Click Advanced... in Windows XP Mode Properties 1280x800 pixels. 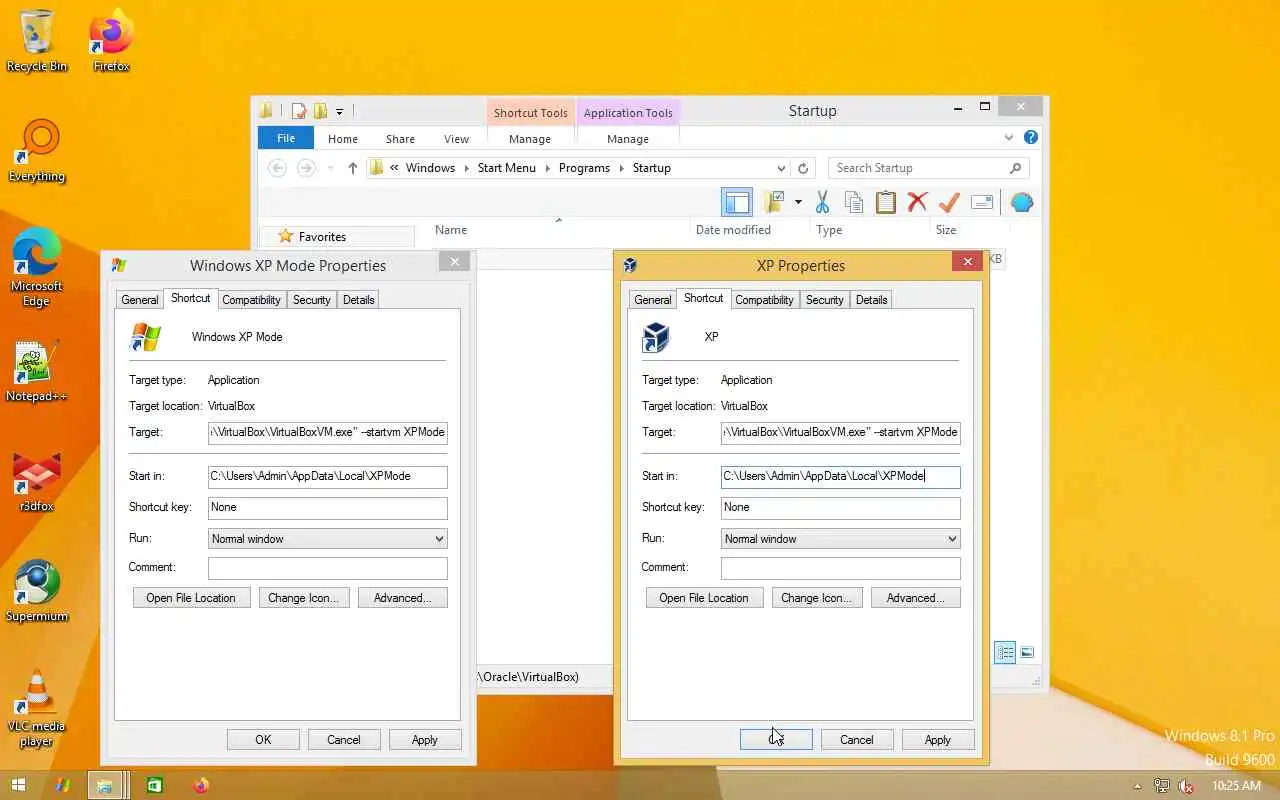click(x=402, y=598)
